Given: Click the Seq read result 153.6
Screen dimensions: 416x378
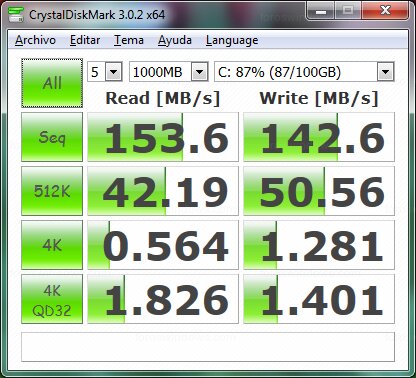Looking at the screenshot, I should pyautogui.click(x=163, y=137).
